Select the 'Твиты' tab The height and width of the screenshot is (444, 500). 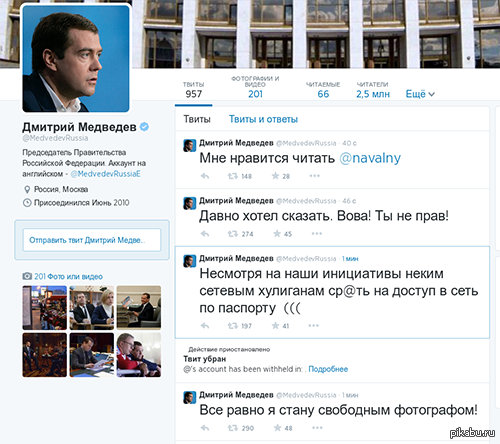point(197,119)
